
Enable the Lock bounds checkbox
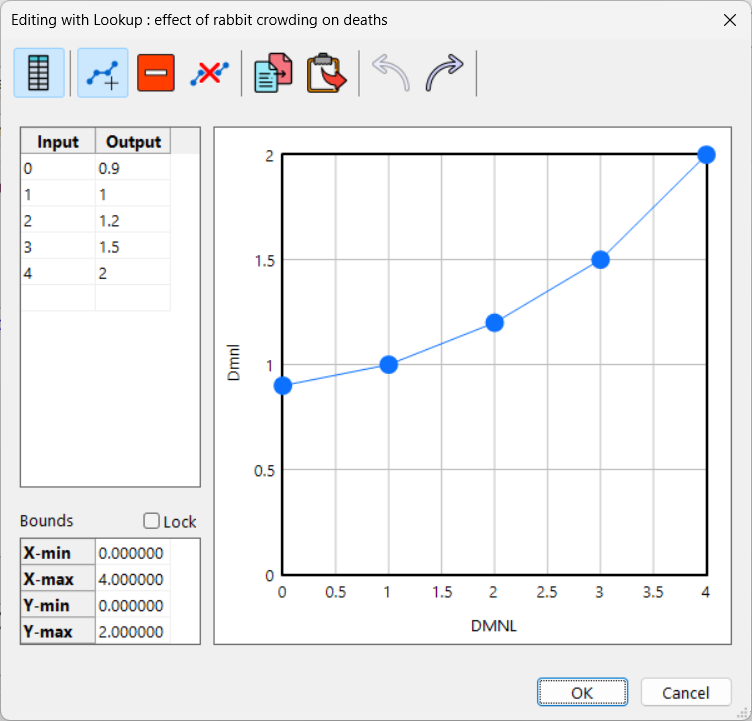pos(152,521)
